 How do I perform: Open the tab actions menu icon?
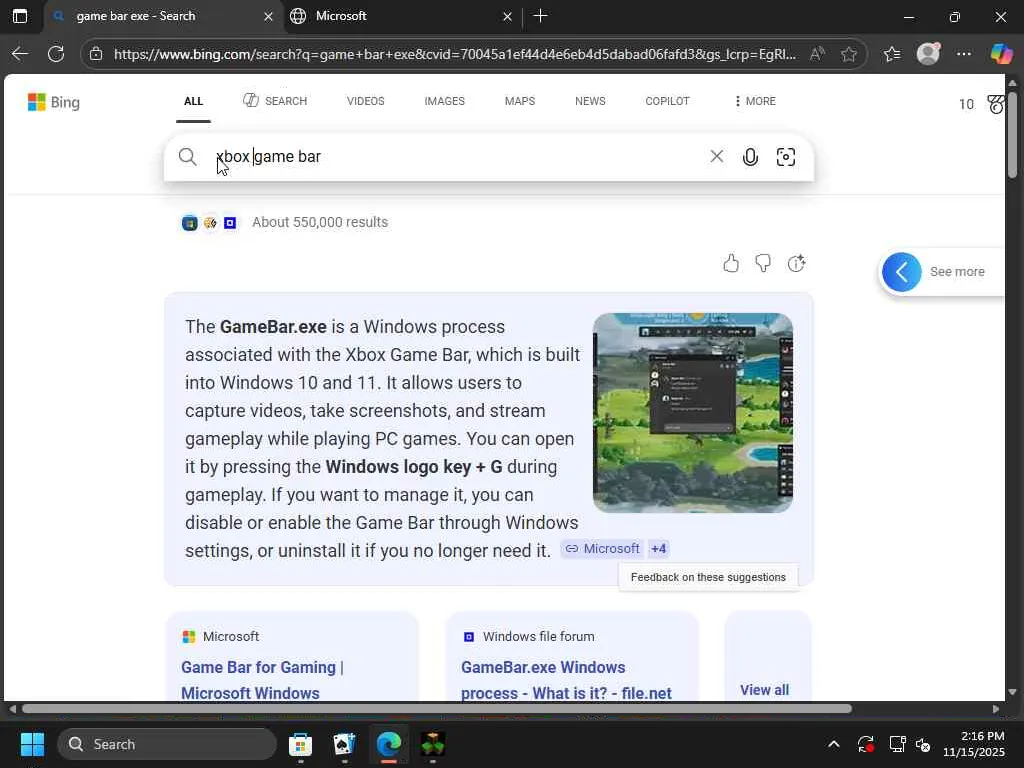coord(20,16)
